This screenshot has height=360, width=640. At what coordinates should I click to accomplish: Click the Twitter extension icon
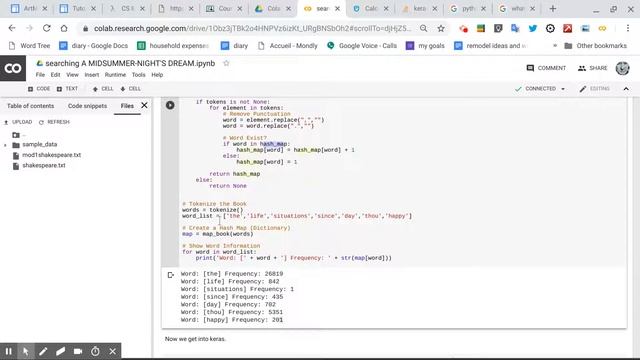tap(533, 28)
